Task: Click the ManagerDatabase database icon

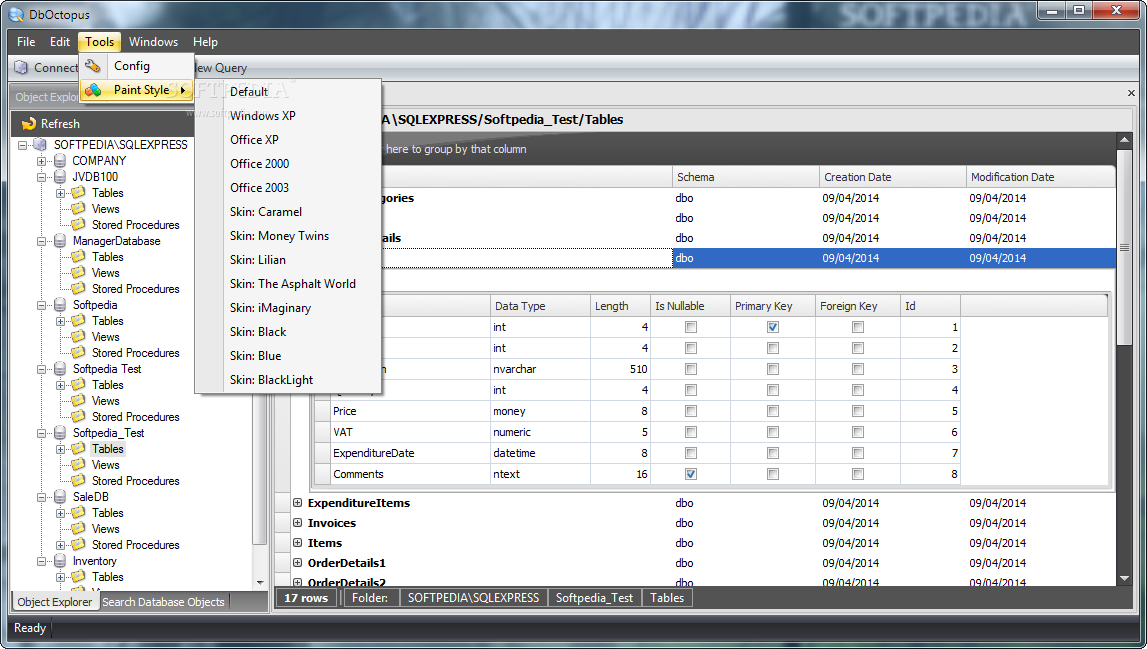Action: [x=60, y=241]
